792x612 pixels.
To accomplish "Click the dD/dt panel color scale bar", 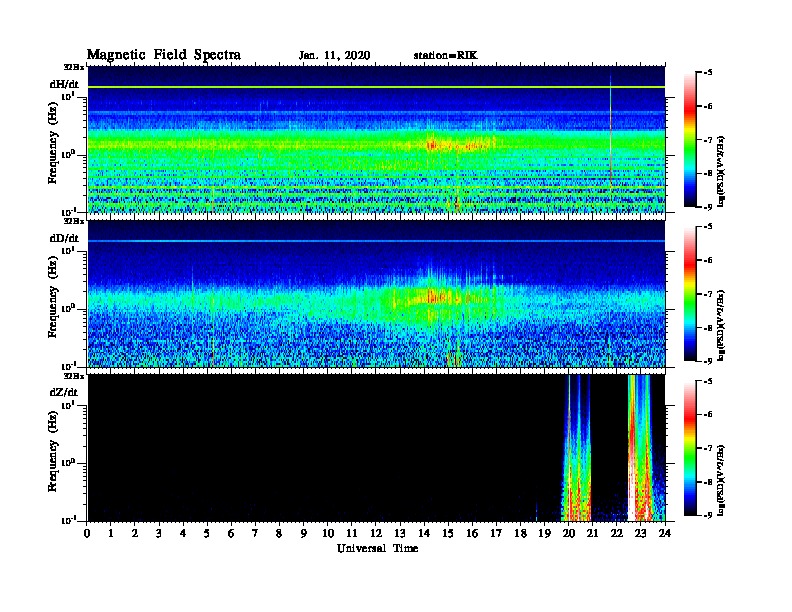I will 689,294.
